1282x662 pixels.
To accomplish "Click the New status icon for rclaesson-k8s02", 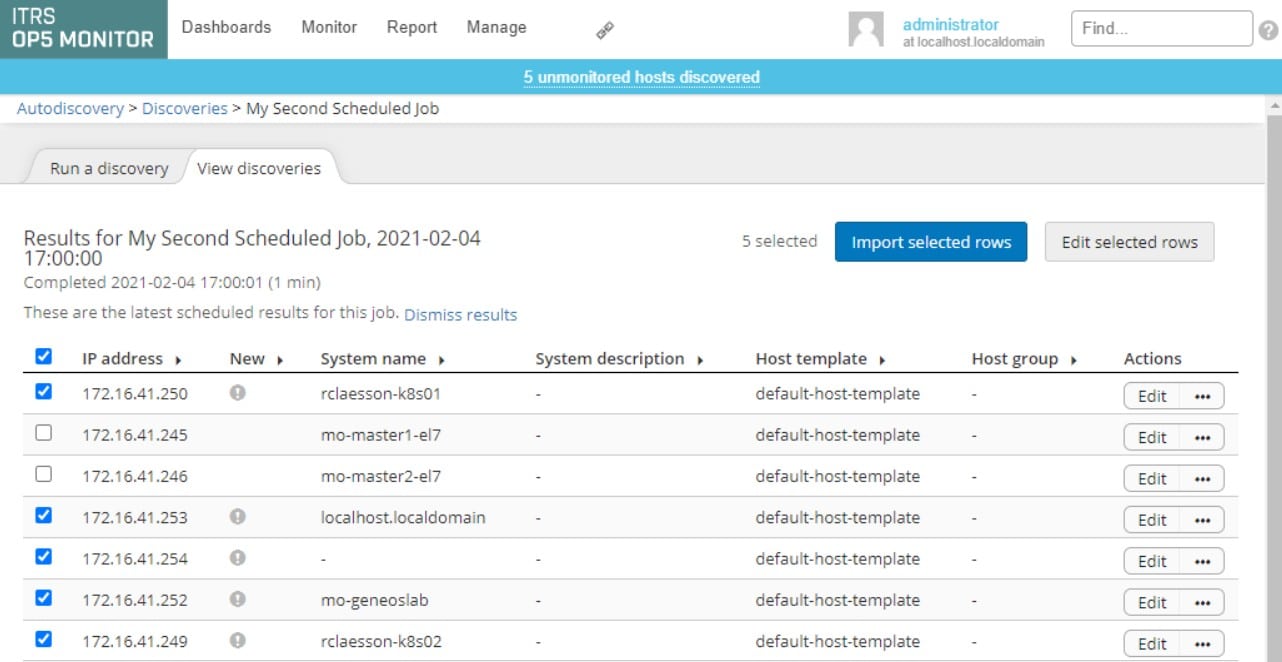I will (238, 640).
